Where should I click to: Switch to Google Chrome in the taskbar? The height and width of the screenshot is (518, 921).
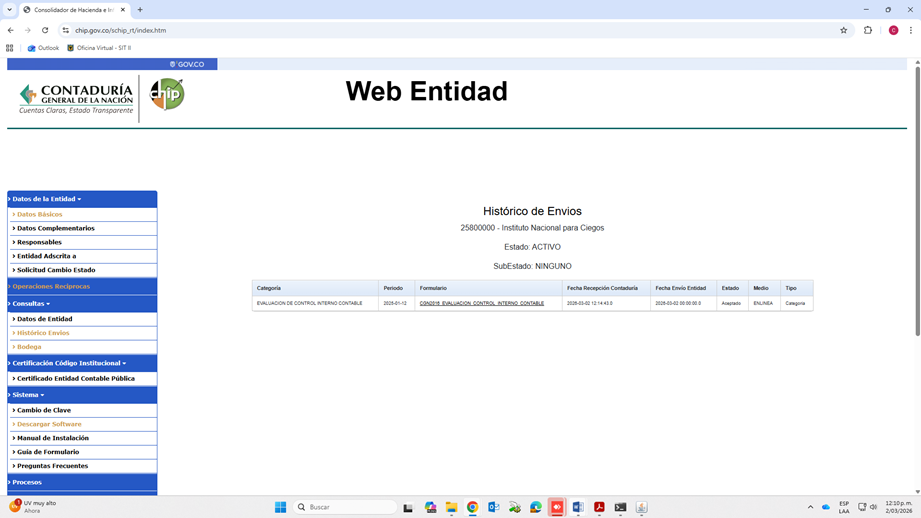coord(472,507)
